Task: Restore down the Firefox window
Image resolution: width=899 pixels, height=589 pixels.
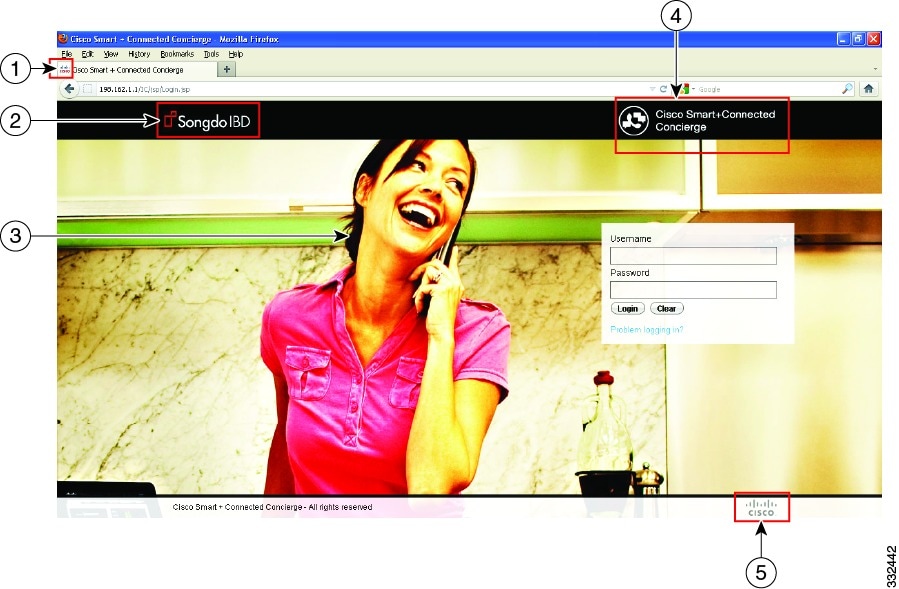Action: [x=858, y=39]
